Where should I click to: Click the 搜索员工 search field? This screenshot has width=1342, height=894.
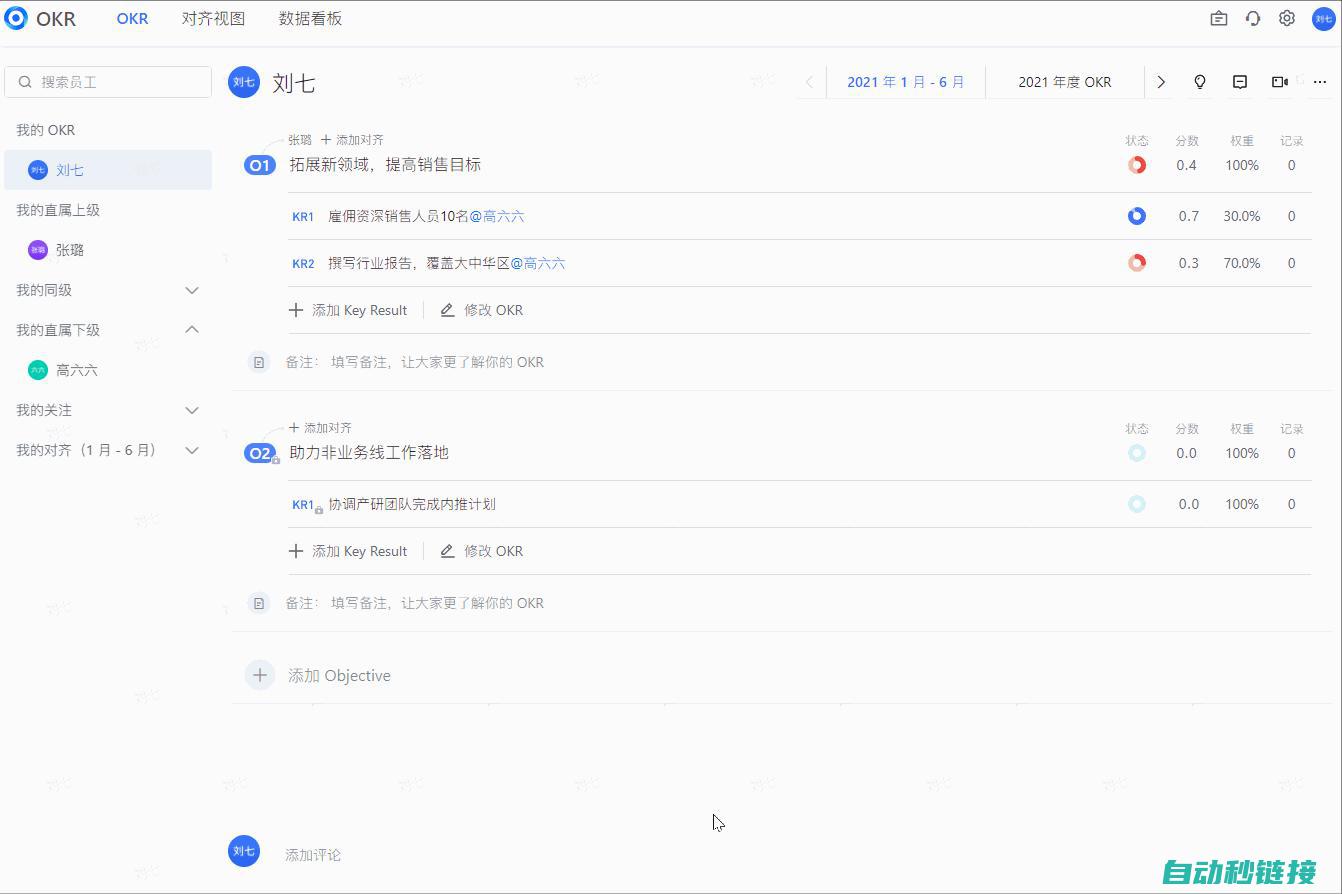click(108, 82)
